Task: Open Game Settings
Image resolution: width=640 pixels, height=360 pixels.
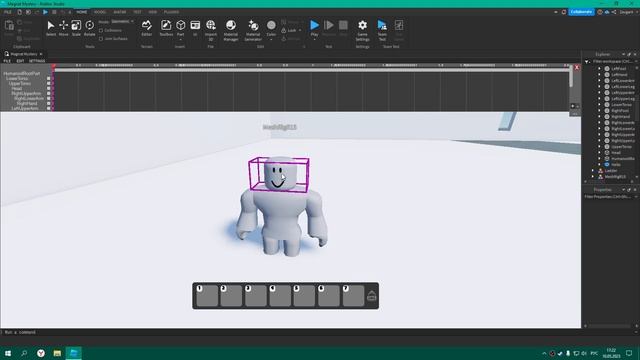Action: (x=362, y=30)
